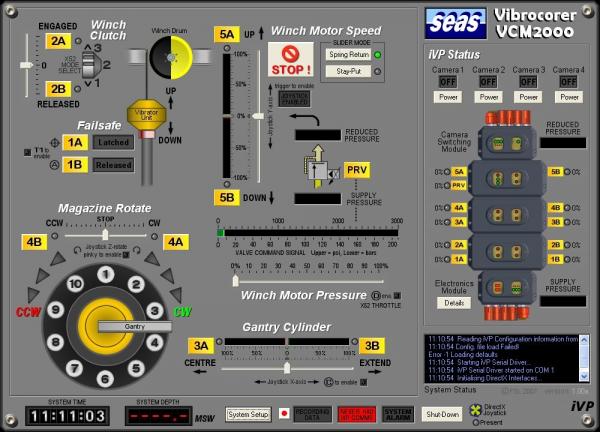Viewport: 600px width, 432px height.
Task: Click the iVP status 3B valve label
Action: (x=556, y=222)
